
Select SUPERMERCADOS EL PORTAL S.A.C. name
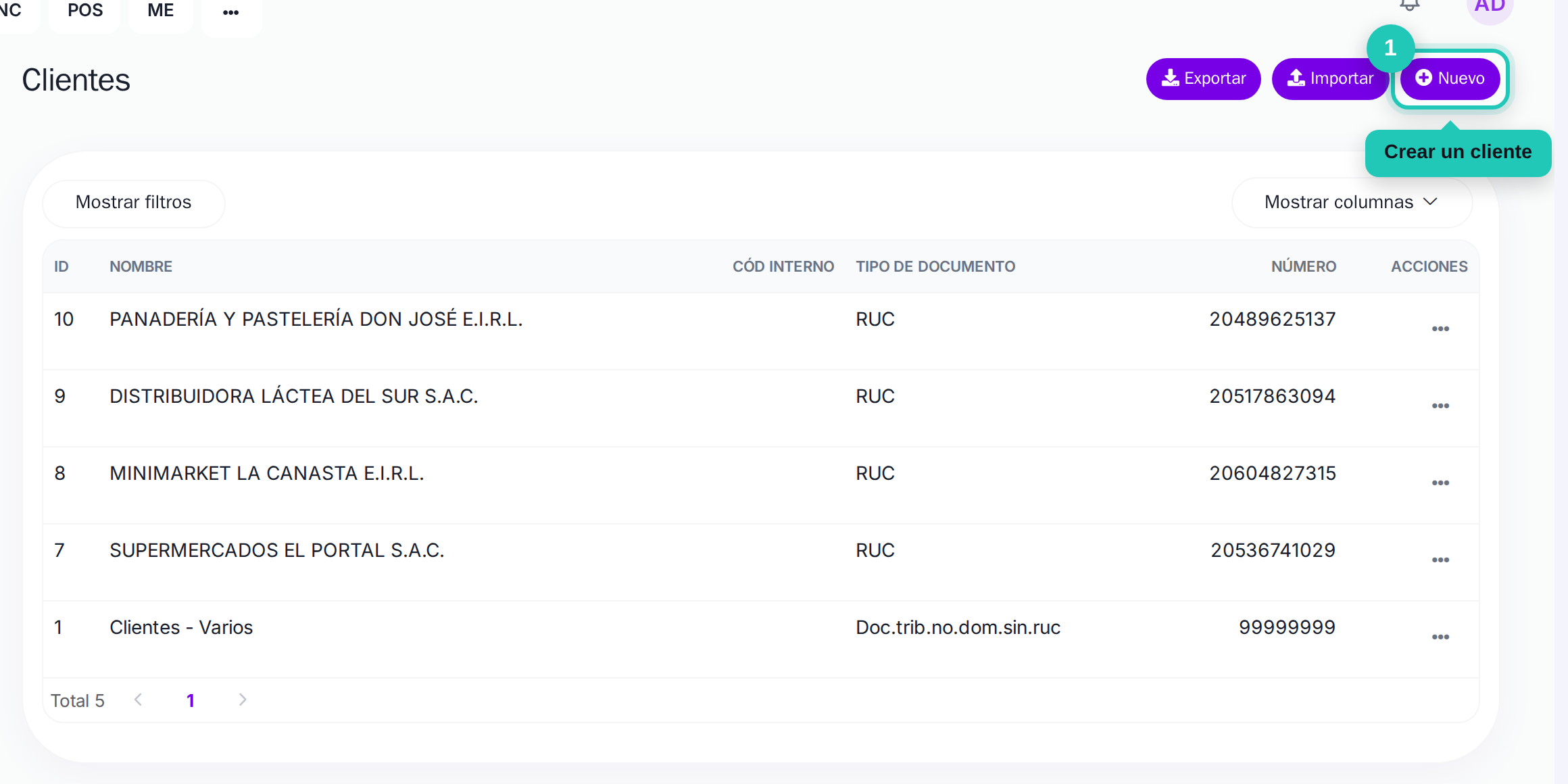[x=277, y=550]
